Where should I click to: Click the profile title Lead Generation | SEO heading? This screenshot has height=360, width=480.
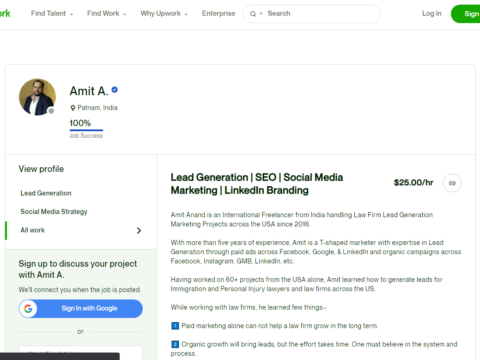pyautogui.click(x=257, y=184)
